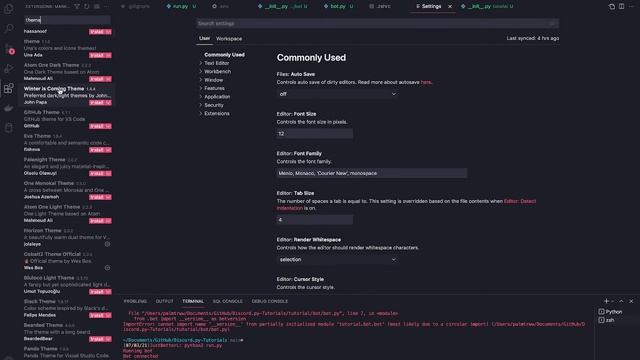Open the run.py editor tab

click(181, 7)
